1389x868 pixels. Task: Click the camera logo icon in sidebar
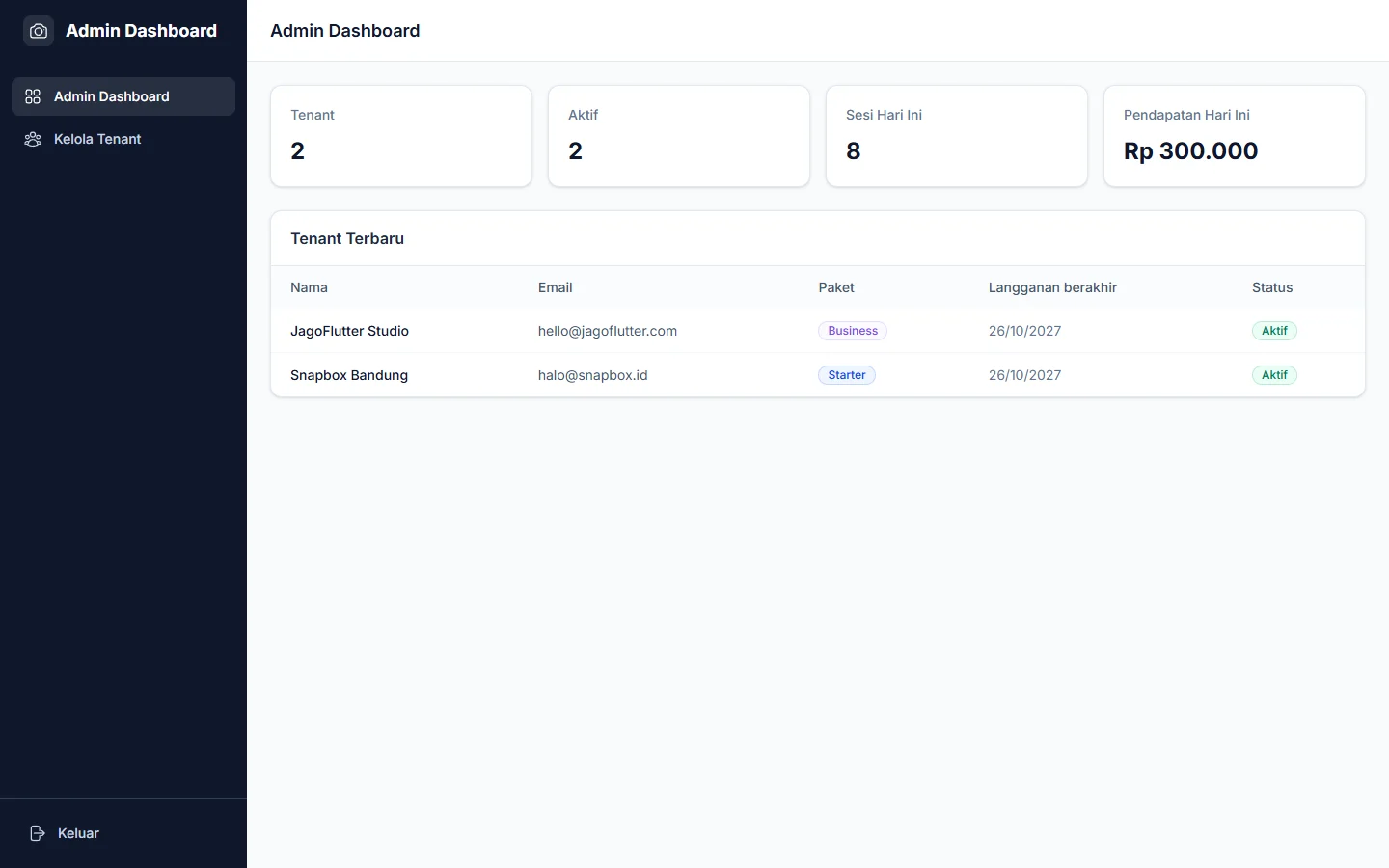tap(39, 31)
